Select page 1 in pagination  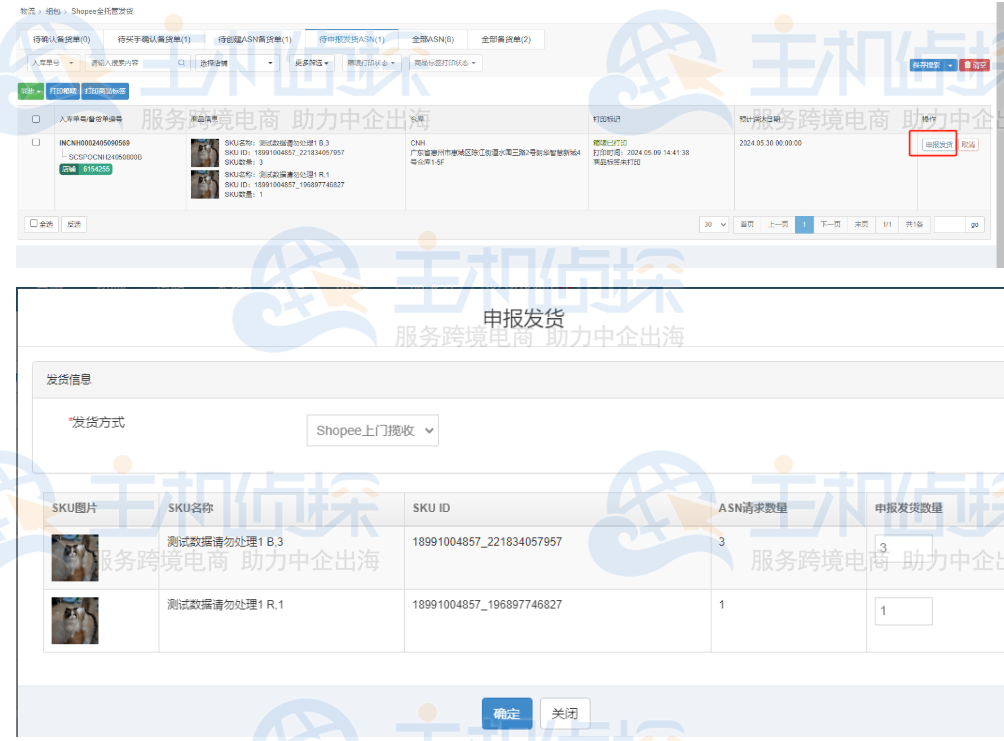coord(804,224)
